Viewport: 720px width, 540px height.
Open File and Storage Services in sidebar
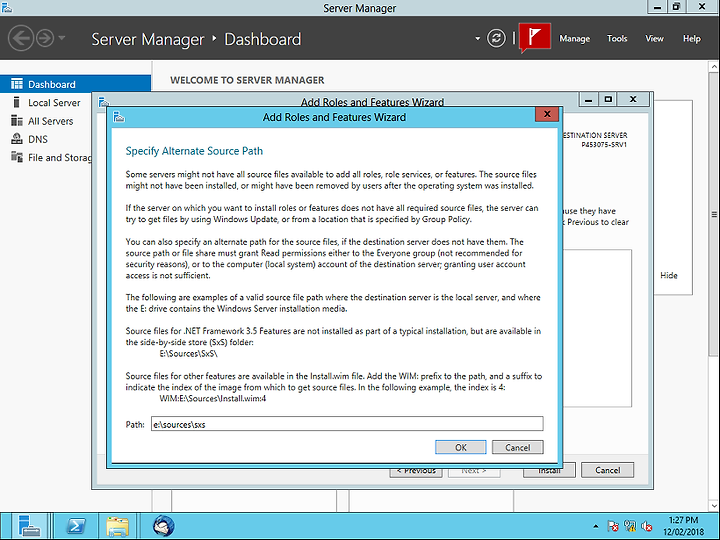point(60,158)
